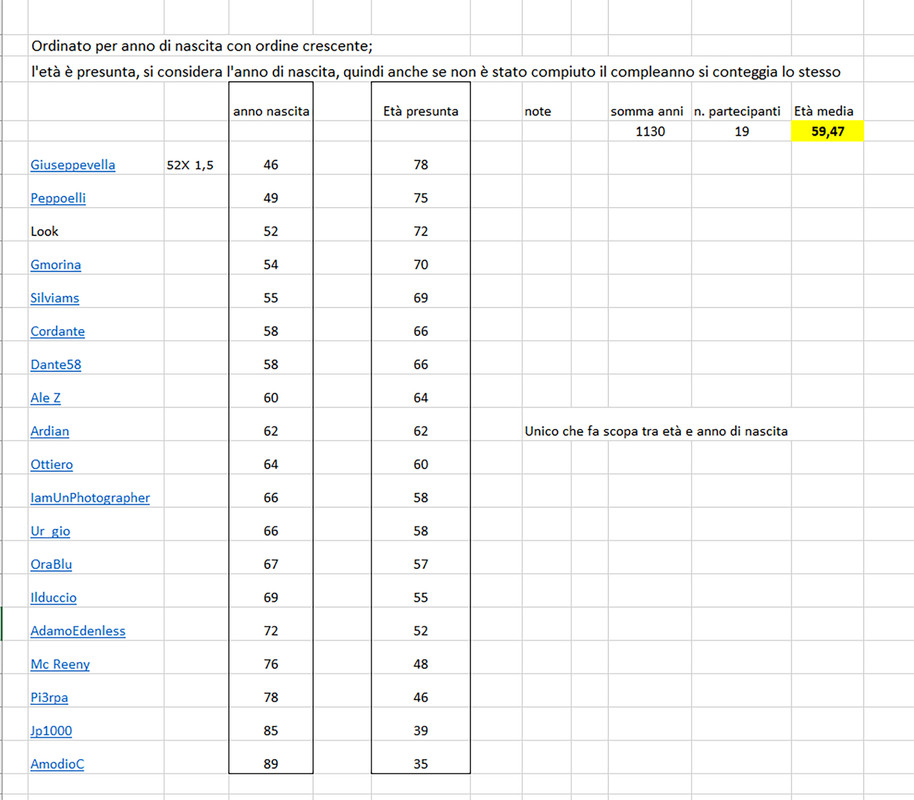Image resolution: width=914 pixels, height=800 pixels.
Task: Select birth year 89 in AmodioC row
Action: [x=270, y=764]
